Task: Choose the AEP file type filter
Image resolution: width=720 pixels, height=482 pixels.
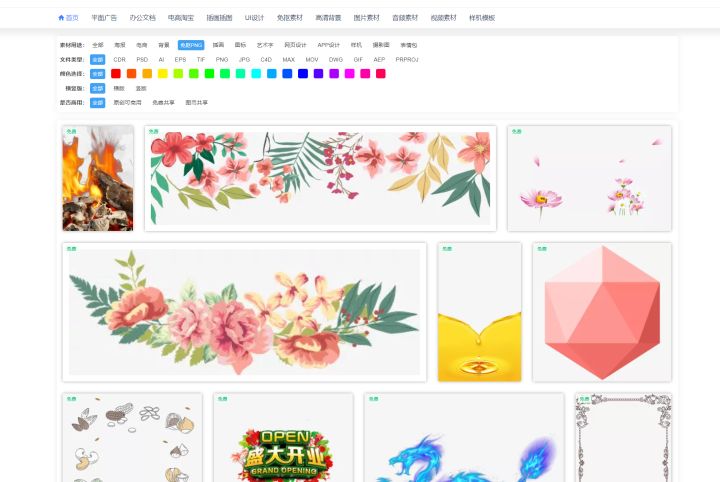Action: (379, 60)
